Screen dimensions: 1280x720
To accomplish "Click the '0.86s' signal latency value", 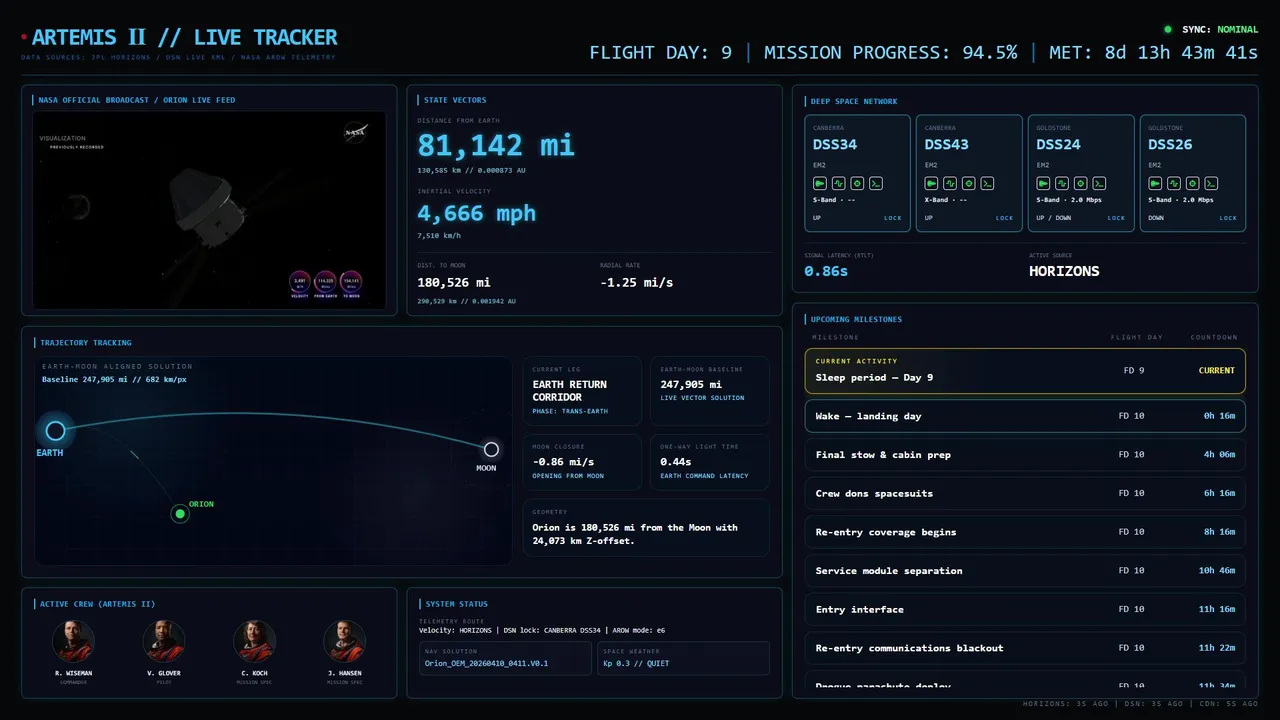I will [826, 271].
